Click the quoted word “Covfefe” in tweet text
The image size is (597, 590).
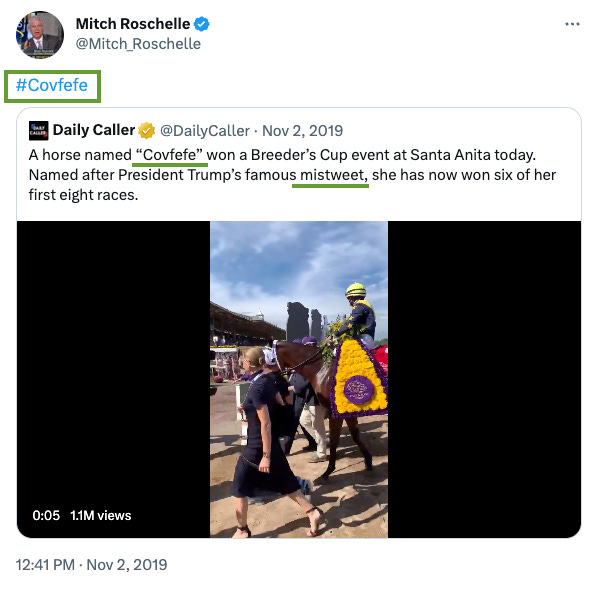pyautogui.click(x=169, y=155)
